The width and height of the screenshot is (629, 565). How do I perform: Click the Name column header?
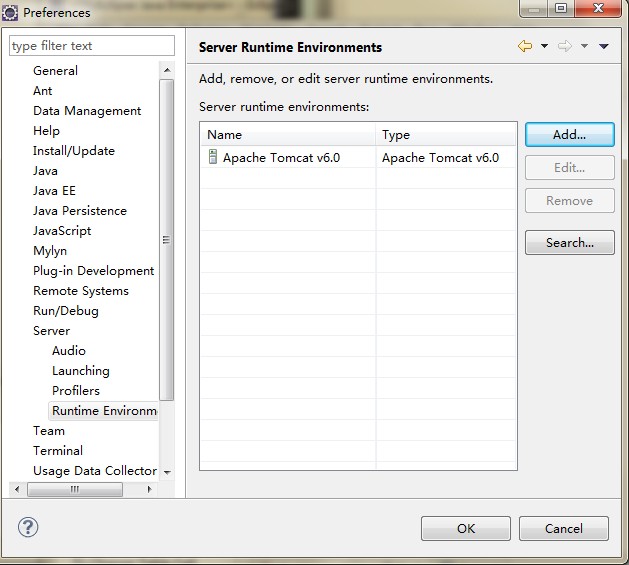(288, 135)
